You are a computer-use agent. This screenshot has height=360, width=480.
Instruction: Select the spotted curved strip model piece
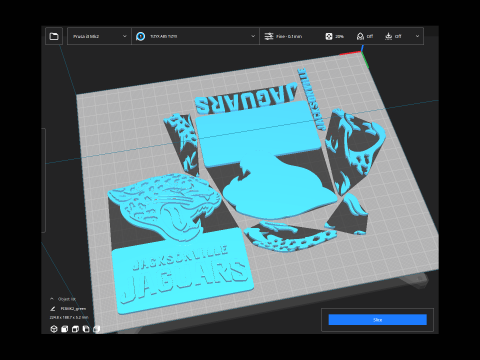click(x=290, y=236)
